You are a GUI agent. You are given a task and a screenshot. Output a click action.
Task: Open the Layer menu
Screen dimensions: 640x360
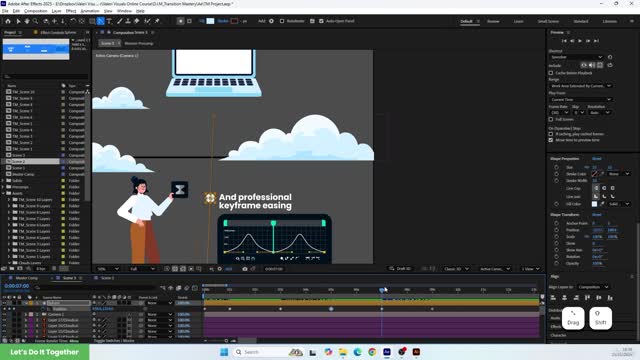[56, 11]
